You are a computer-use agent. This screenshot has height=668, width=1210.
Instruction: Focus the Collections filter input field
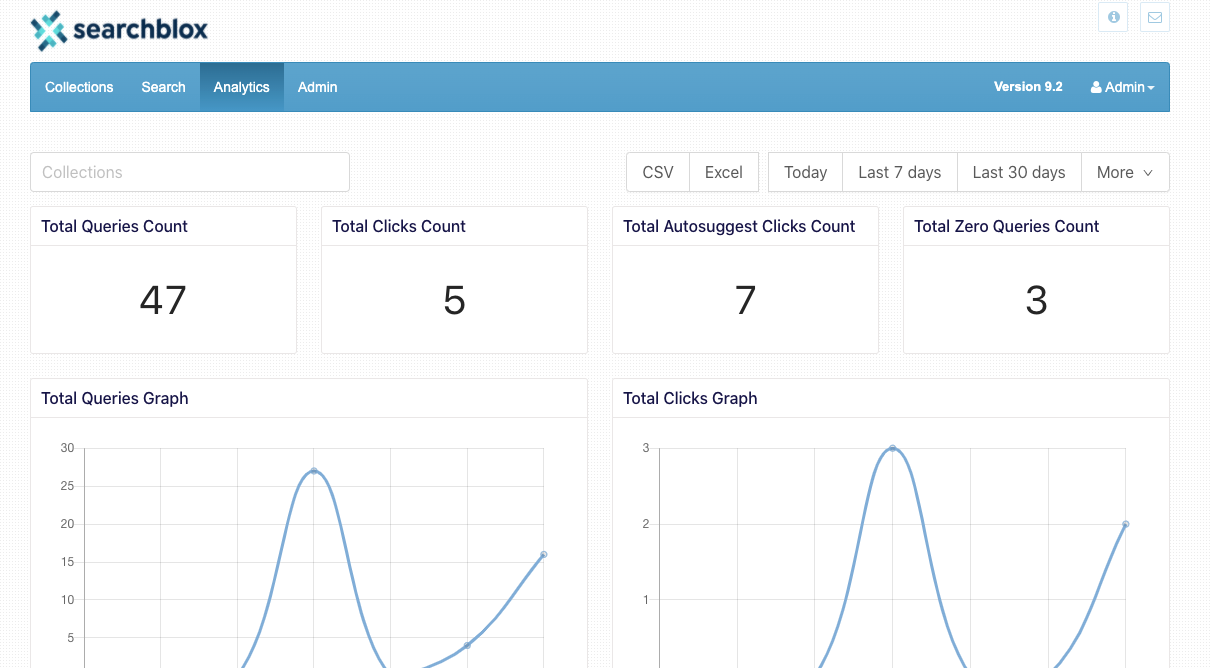coord(190,172)
